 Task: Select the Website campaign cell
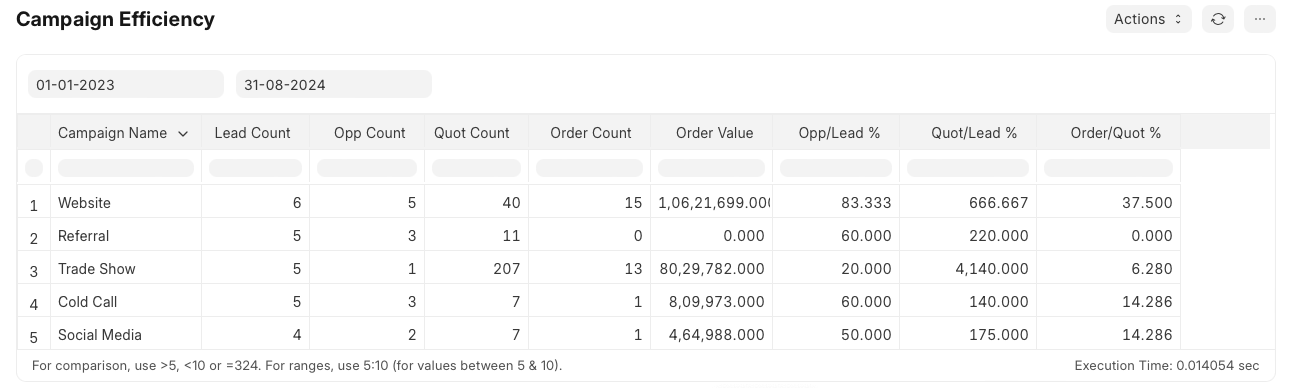point(126,203)
